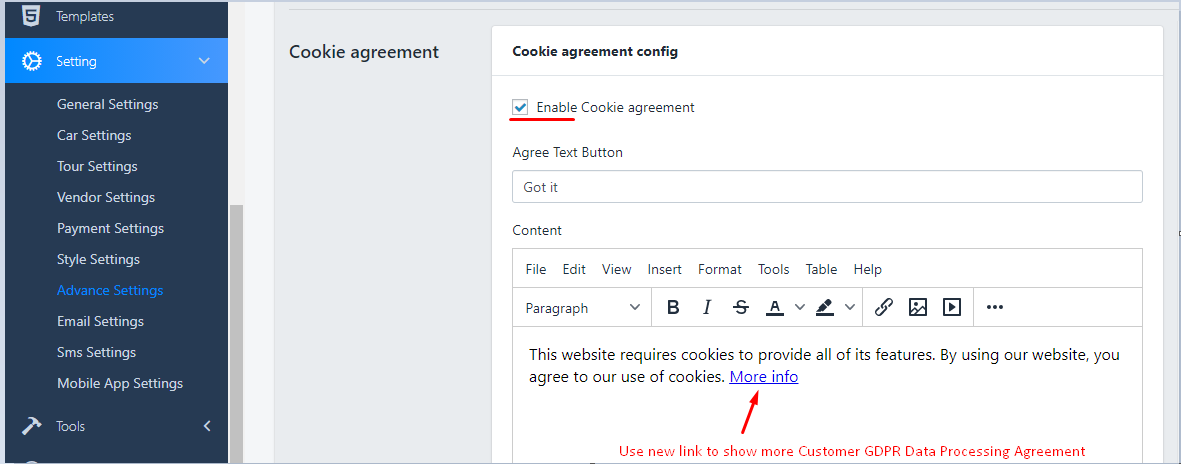Viewport: 1181px width, 464px height.
Task: Apply the text color swatch button
Action: tap(775, 308)
